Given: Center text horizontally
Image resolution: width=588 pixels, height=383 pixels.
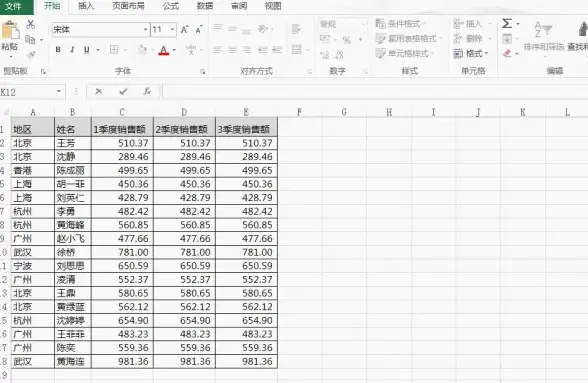Looking at the screenshot, I should tap(232, 50).
